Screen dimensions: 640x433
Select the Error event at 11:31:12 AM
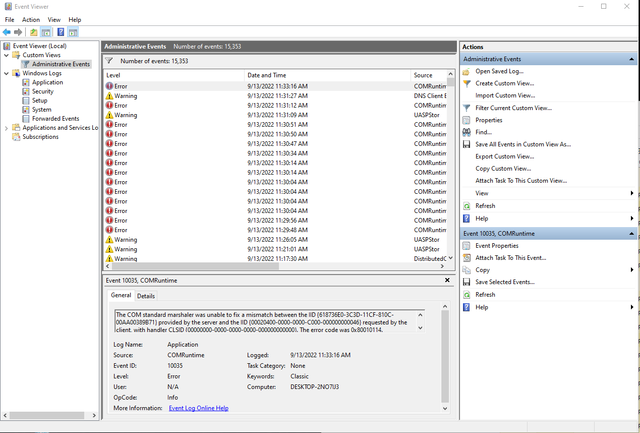(276, 105)
